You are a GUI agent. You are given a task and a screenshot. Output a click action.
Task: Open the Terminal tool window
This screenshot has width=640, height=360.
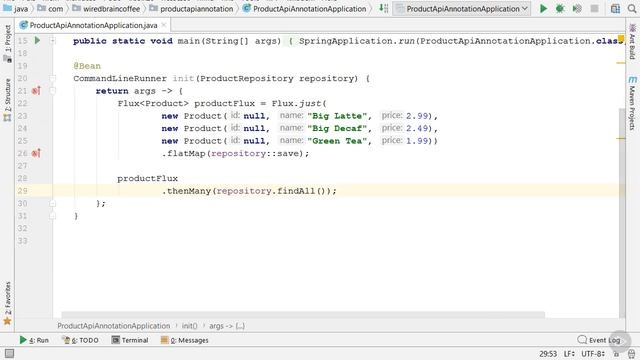coord(130,340)
